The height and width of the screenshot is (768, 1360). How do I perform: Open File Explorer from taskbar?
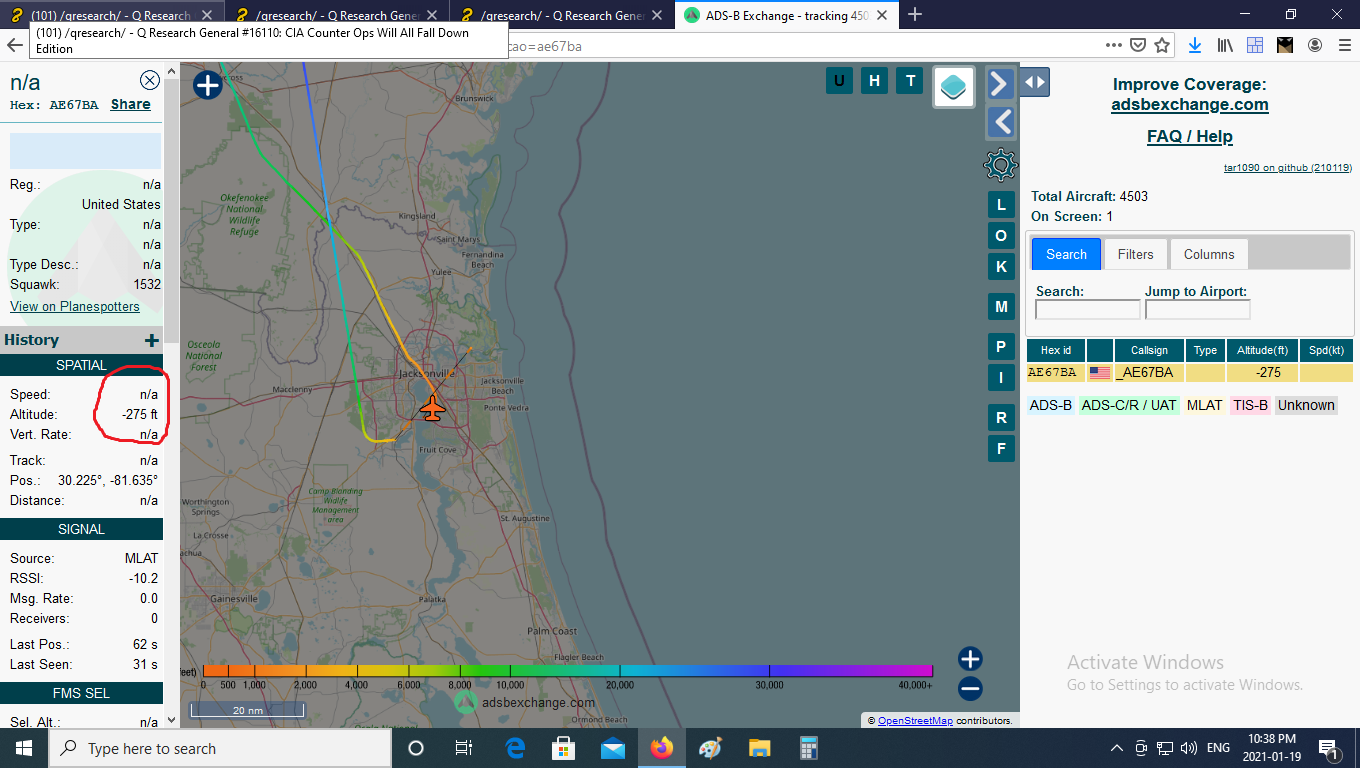[x=759, y=748]
